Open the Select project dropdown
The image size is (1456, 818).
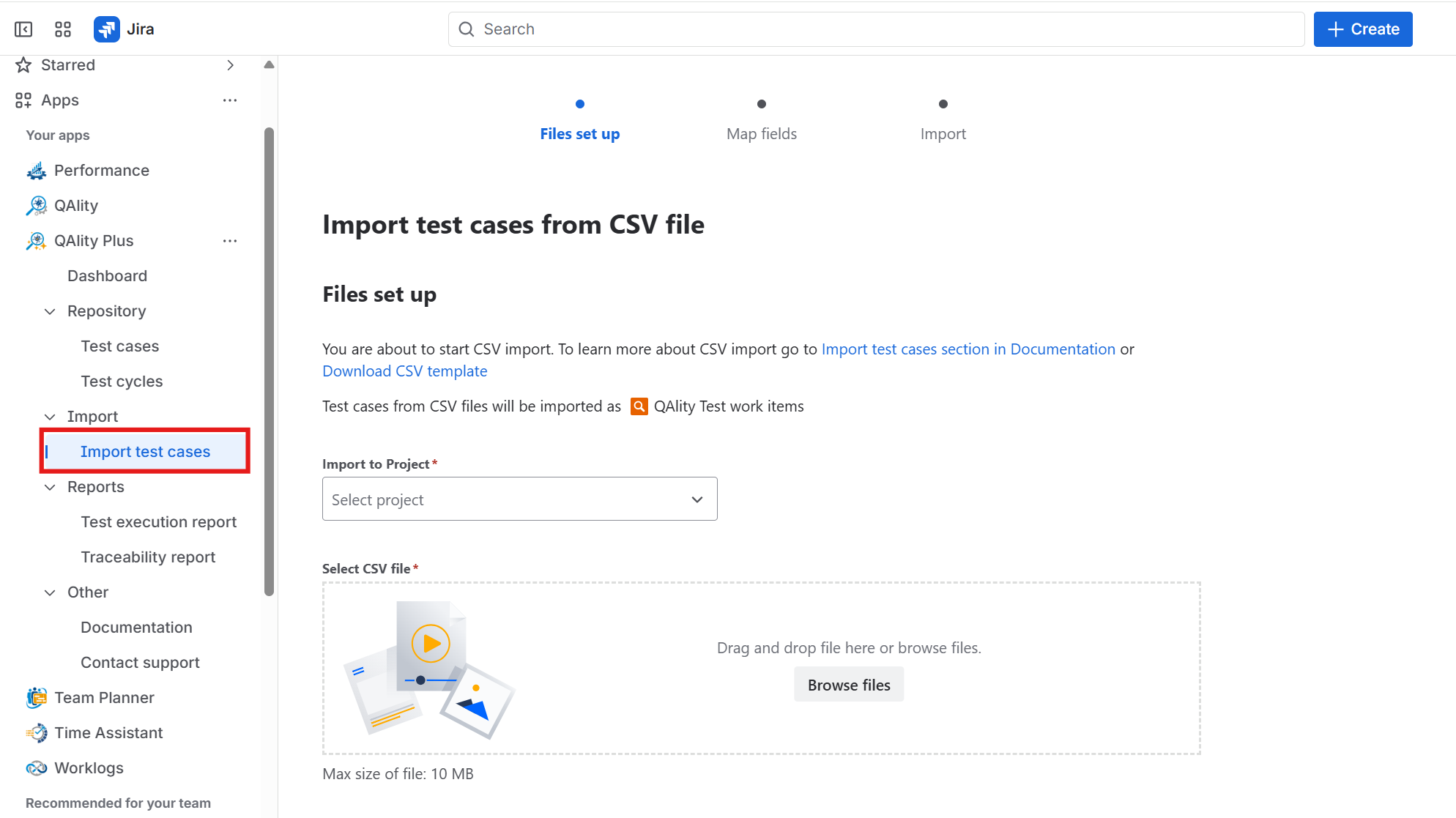point(520,499)
